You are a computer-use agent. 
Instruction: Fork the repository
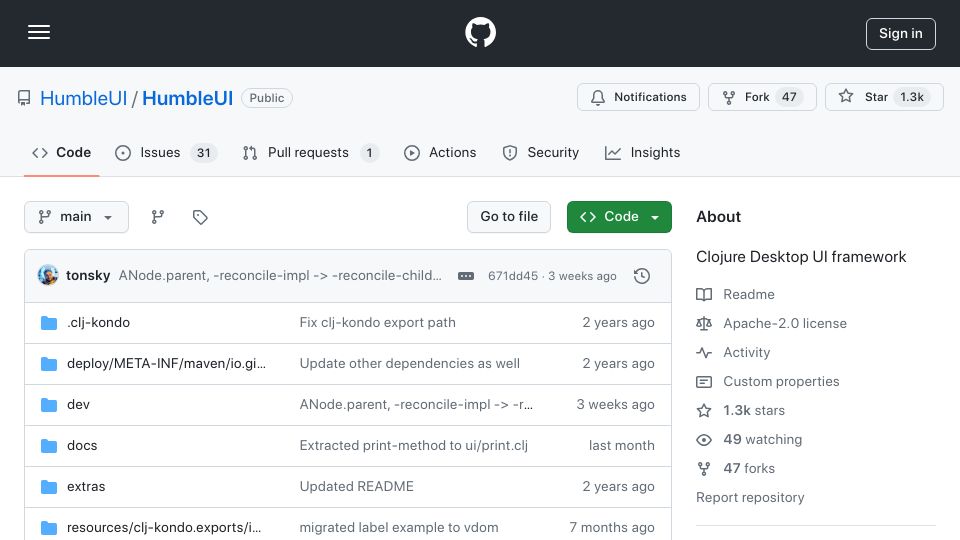tap(762, 97)
